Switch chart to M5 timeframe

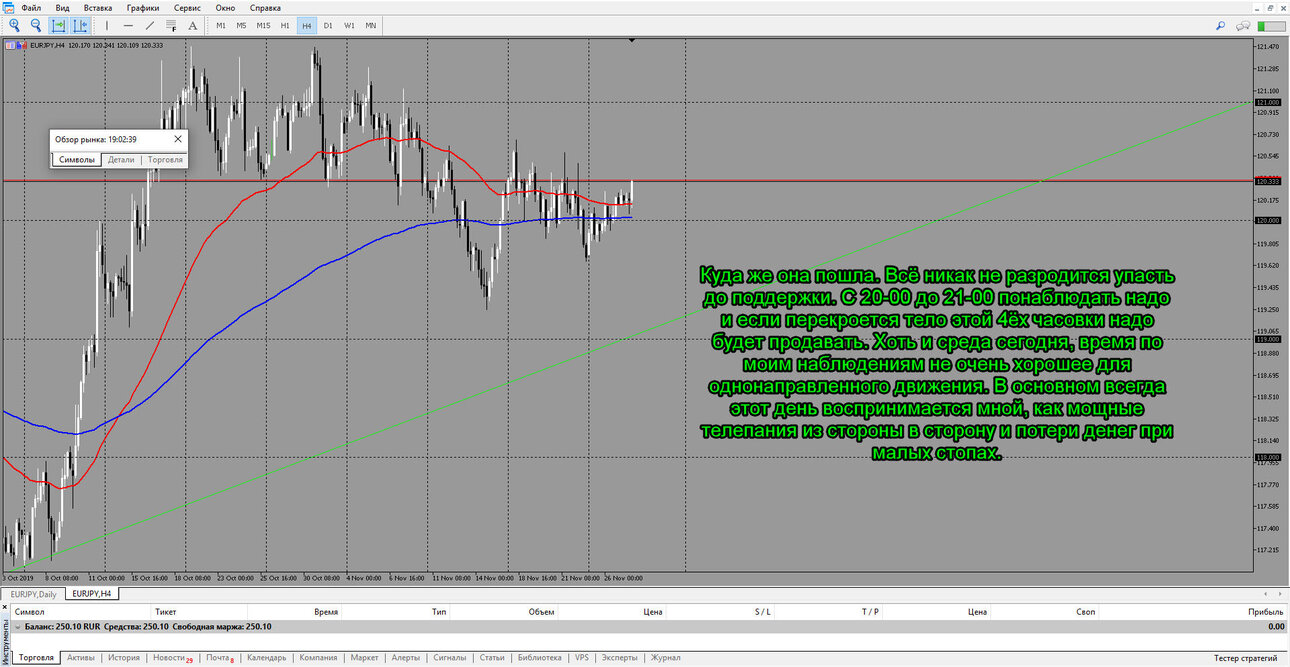coord(241,25)
